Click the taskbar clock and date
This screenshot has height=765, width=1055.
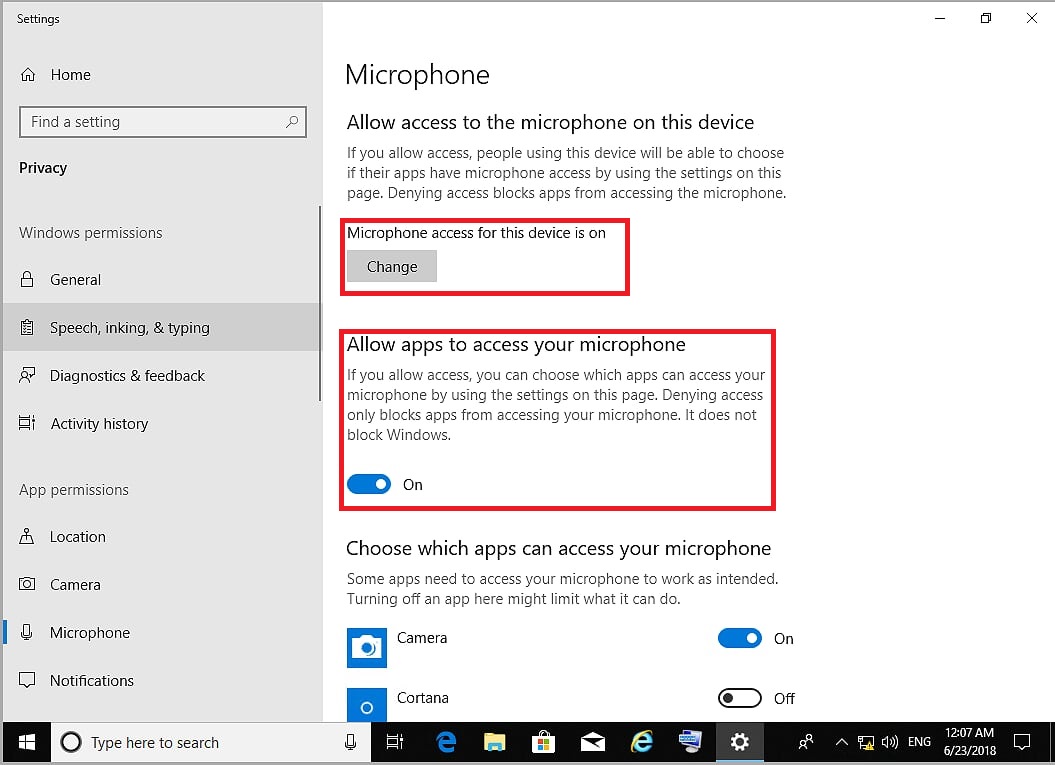pos(969,741)
